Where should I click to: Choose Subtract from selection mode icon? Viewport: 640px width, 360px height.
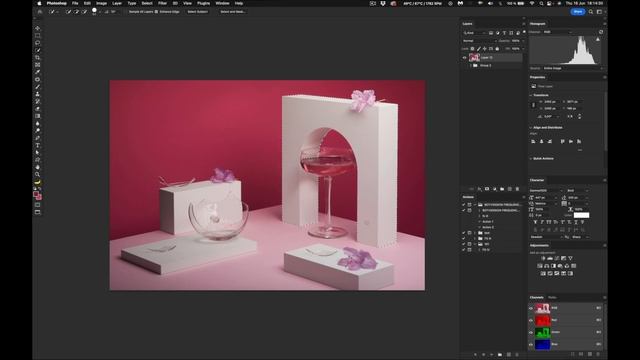(x=84, y=12)
